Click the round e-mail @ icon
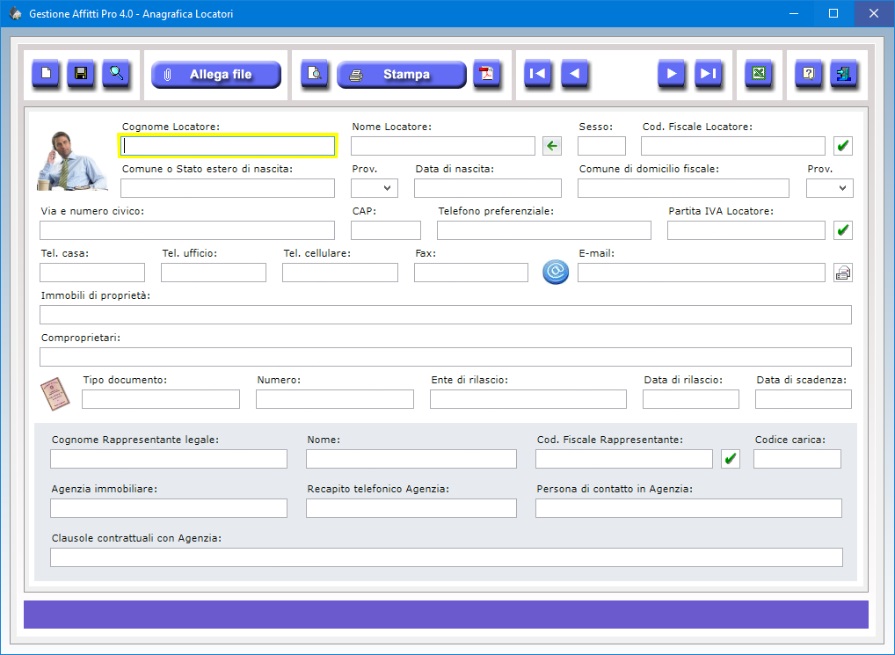 (x=555, y=272)
